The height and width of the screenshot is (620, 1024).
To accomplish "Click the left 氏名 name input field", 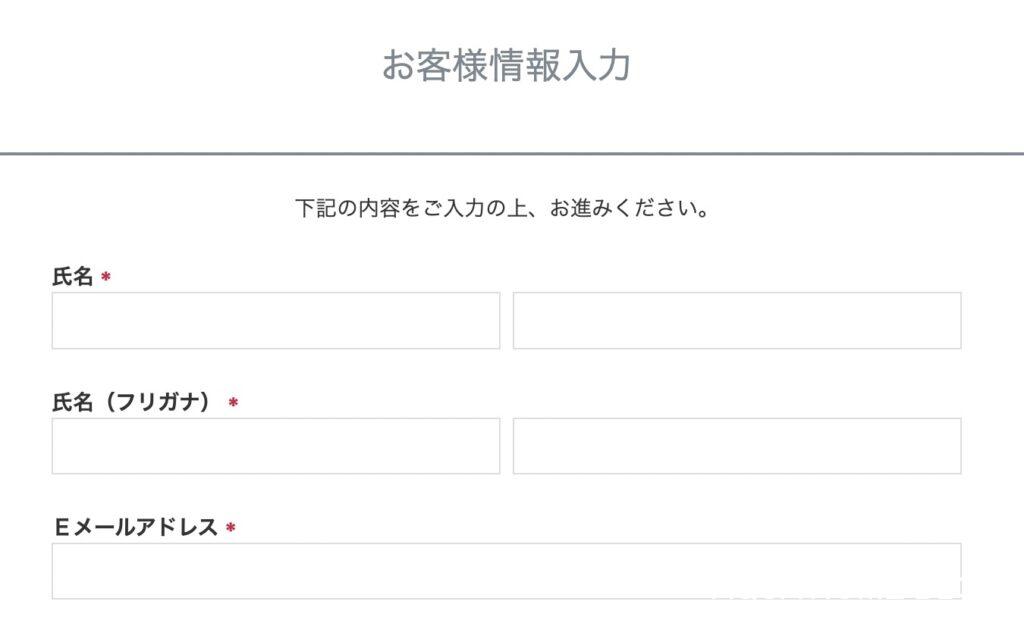I will (x=275, y=321).
